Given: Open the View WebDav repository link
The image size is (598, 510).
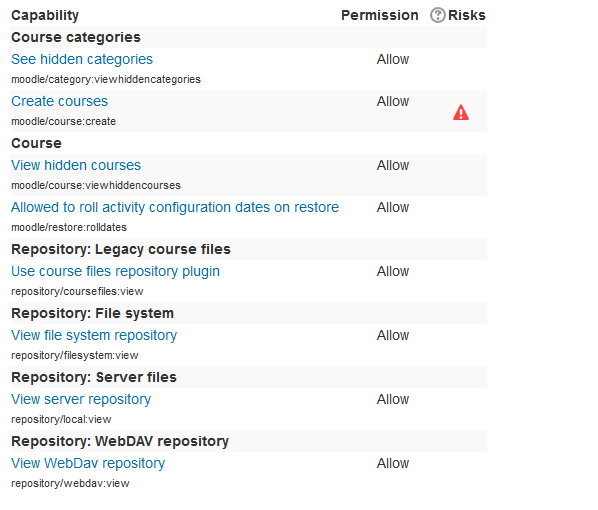Looking at the screenshot, I should click(88, 464).
